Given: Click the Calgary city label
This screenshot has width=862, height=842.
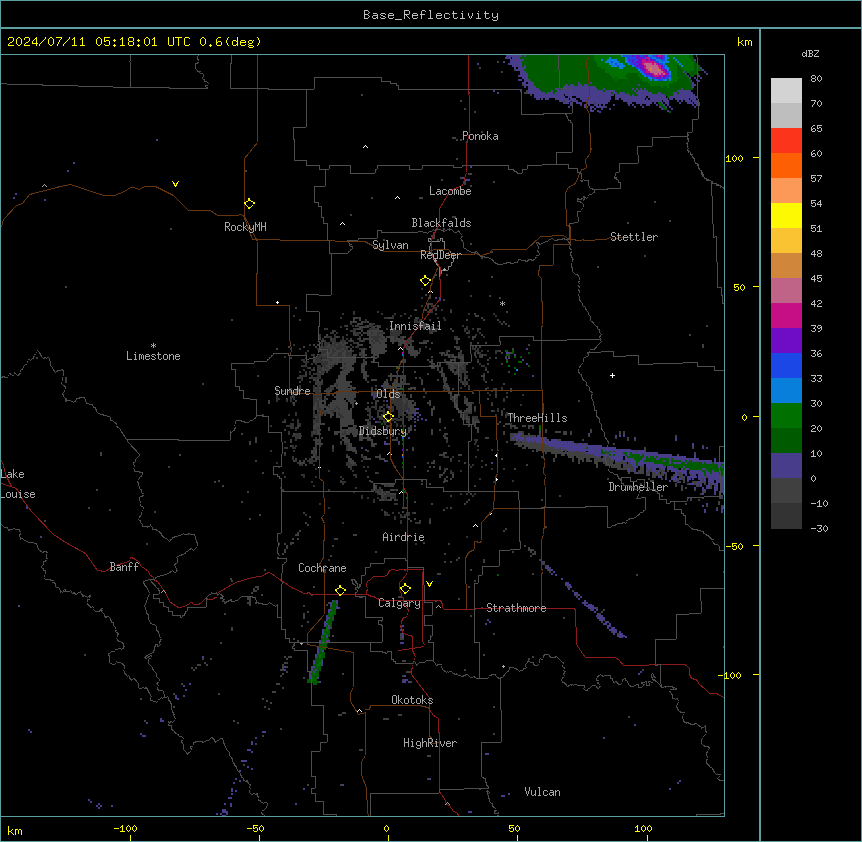Looking at the screenshot, I should (399, 603).
